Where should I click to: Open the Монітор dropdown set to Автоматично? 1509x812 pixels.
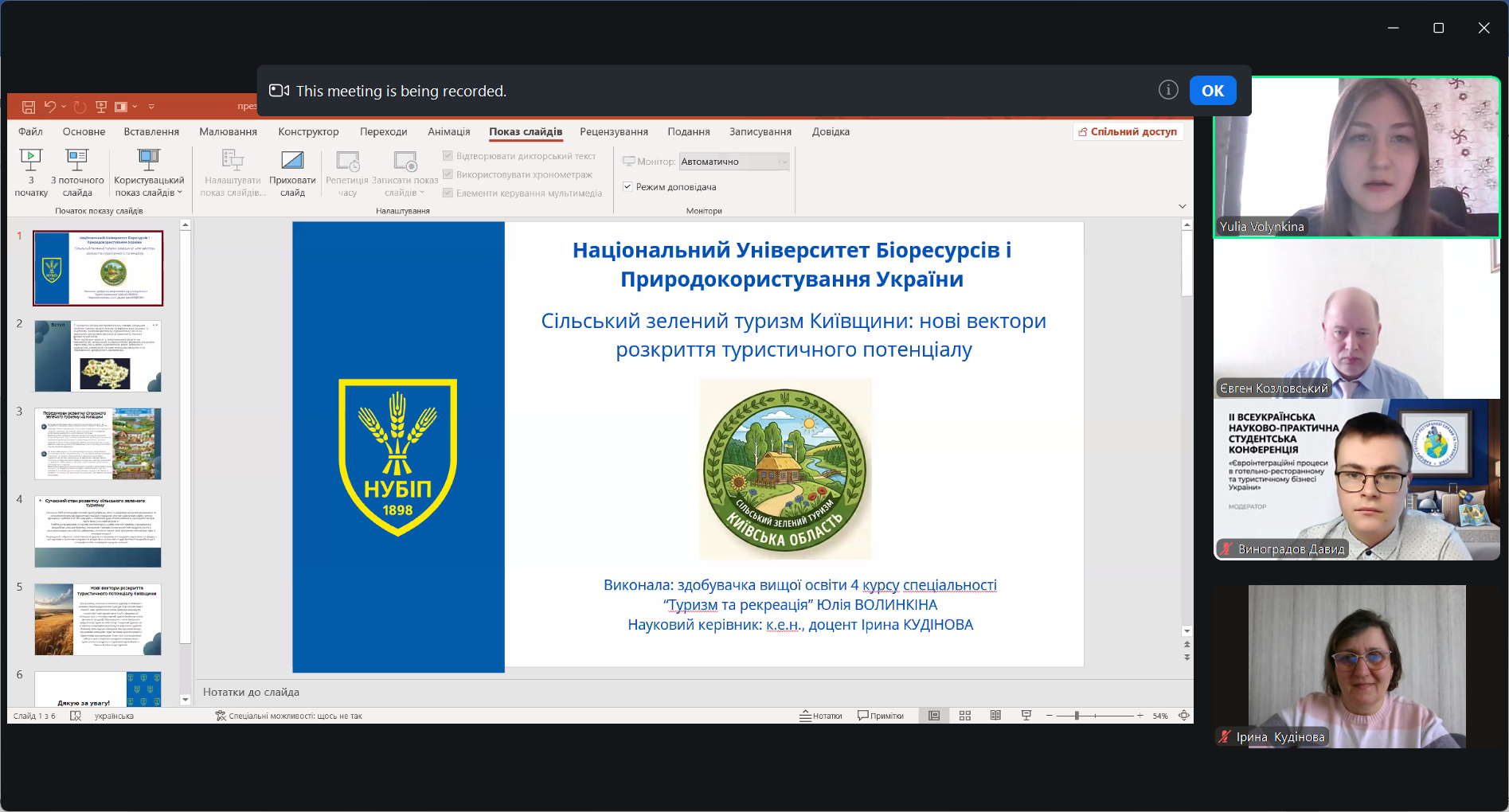coord(733,162)
